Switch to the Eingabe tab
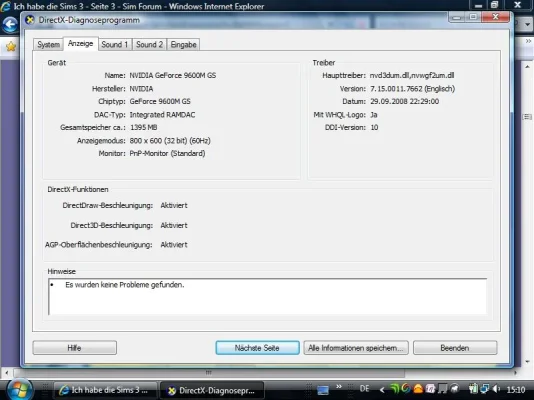This screenshot has width=534, height=400. [184, 45]
